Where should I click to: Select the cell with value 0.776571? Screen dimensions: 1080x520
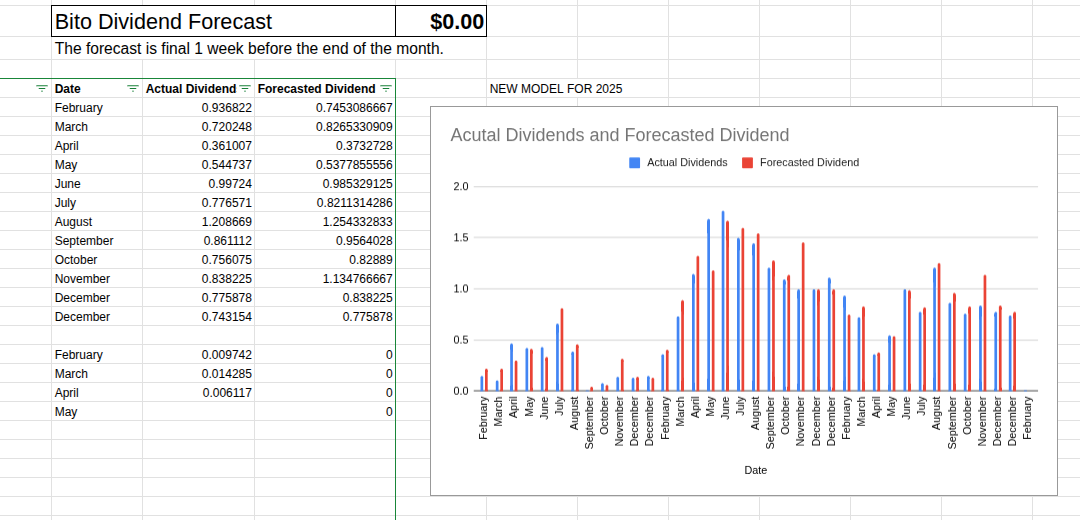pos(198,203)
